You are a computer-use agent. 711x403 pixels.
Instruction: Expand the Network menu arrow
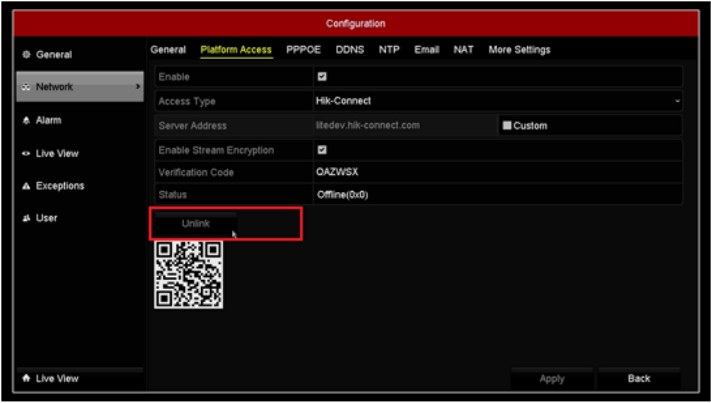pos(137,88)
